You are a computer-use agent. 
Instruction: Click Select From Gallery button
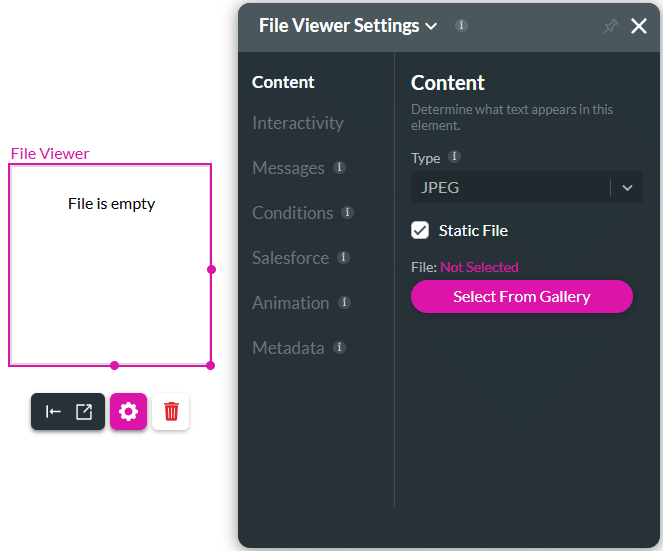[x=522, y=296]
